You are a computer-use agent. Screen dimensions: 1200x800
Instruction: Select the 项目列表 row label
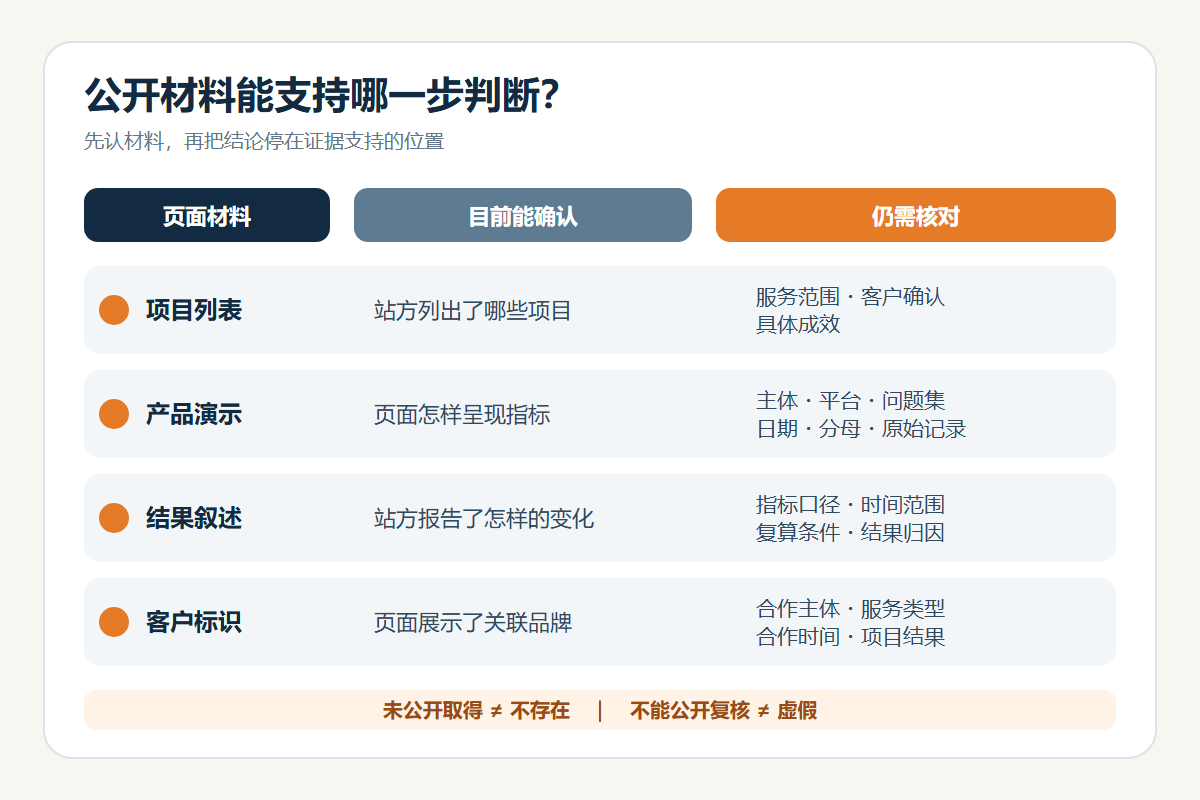(194, 310)
